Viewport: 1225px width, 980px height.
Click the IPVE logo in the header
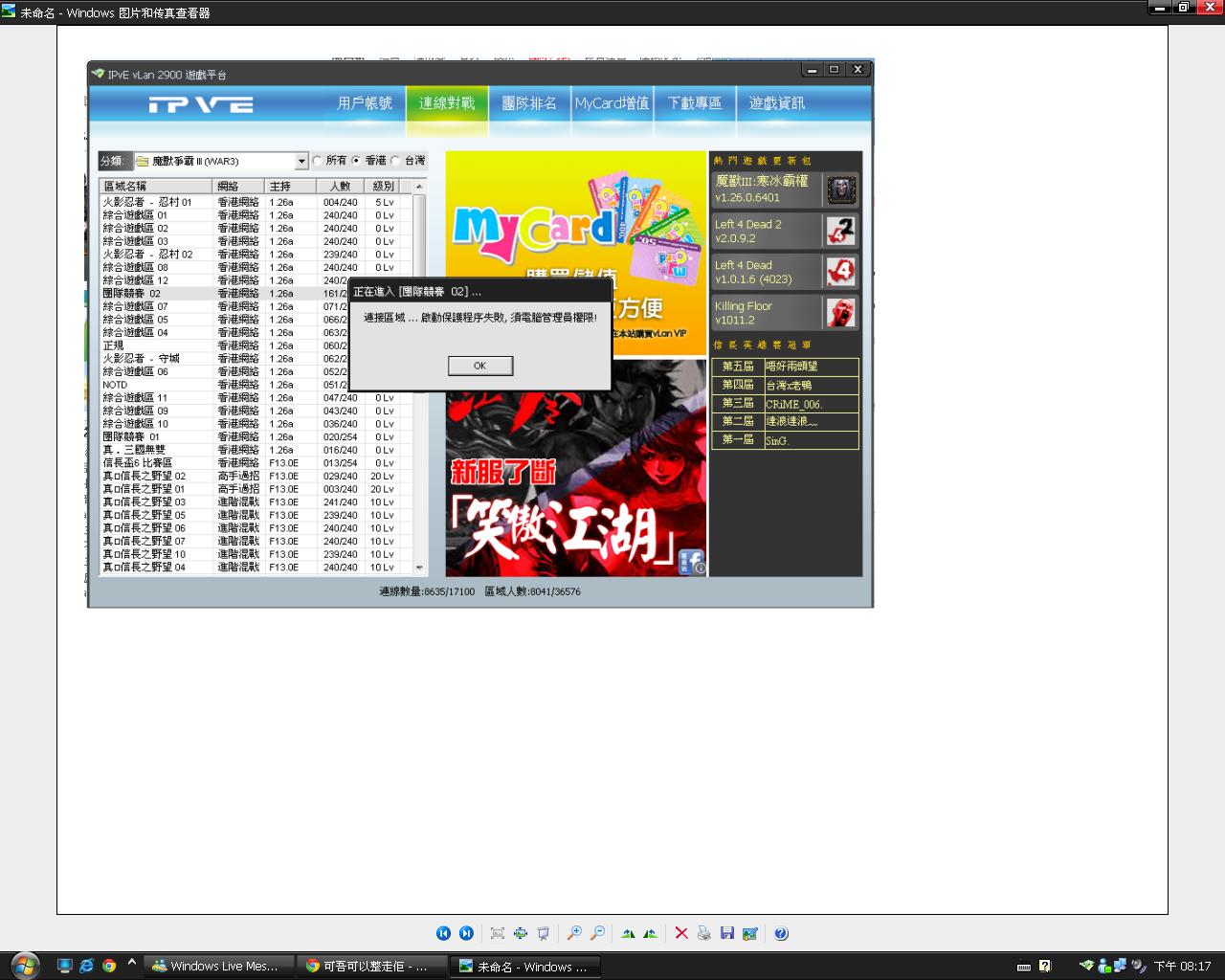[201, 104]
